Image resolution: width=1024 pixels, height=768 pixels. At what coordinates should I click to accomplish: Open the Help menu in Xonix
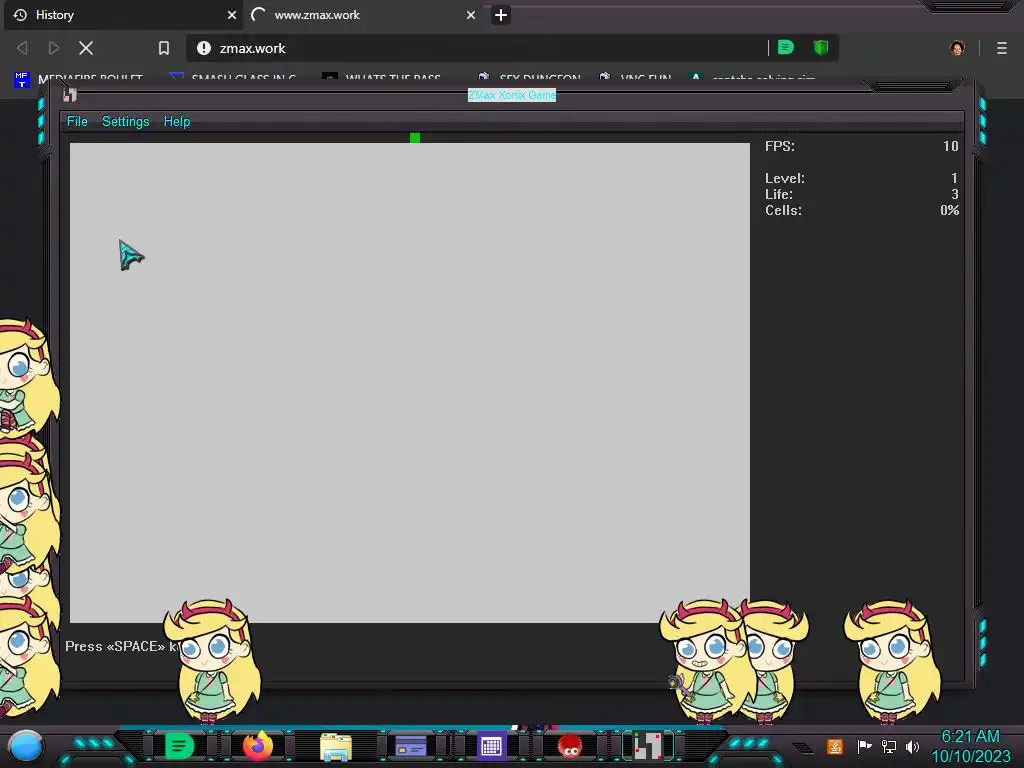tap(176, 121)
